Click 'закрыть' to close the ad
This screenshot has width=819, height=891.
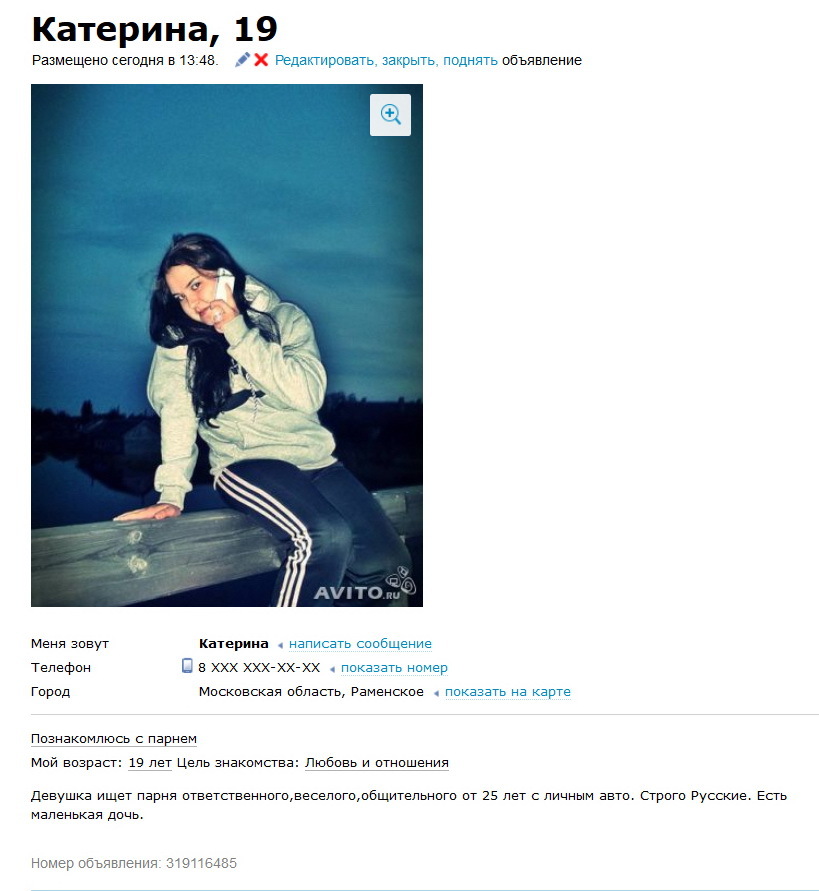click(x=410, y=60)
